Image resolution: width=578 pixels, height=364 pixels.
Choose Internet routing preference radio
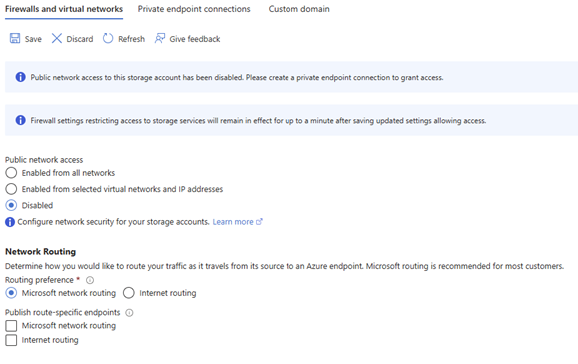[129, 293]
